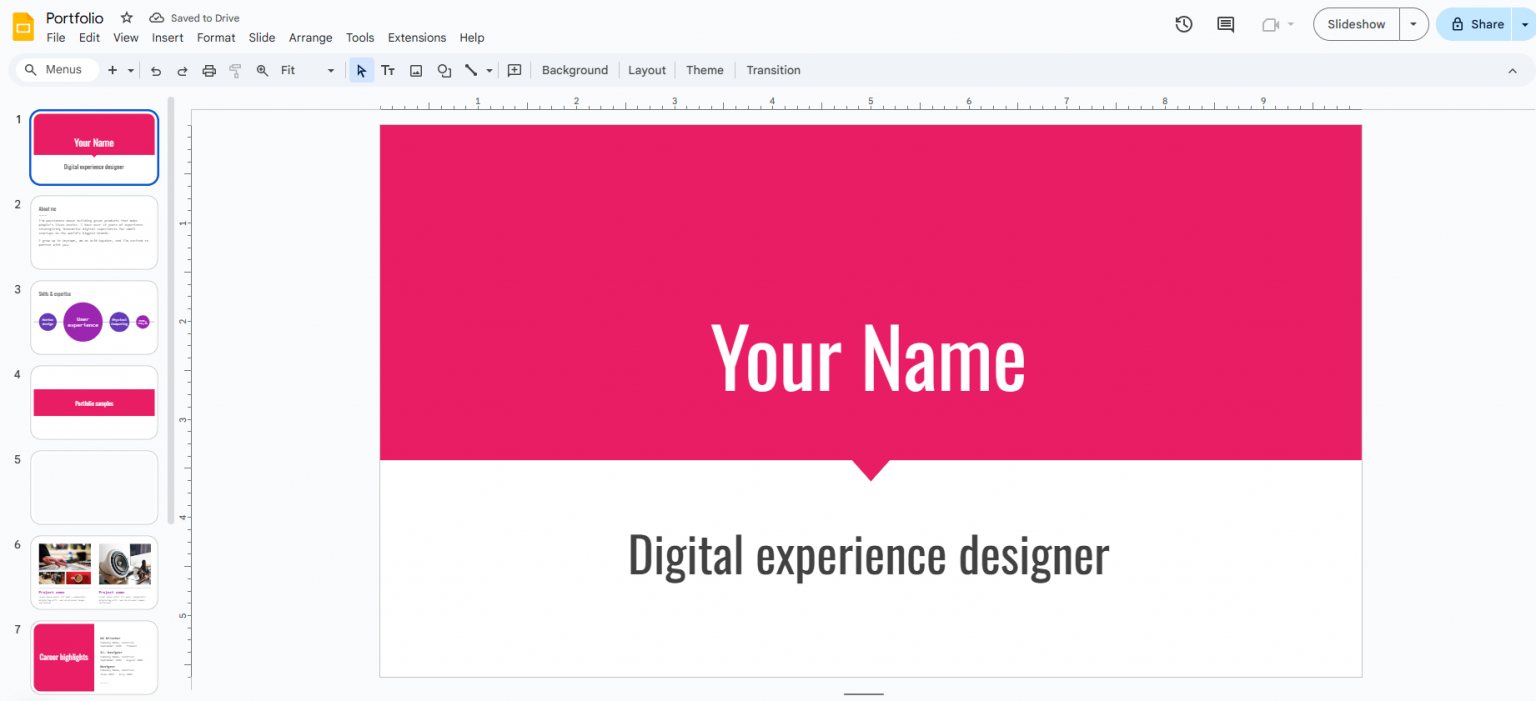
Task: Open the Fit zoom level dropdown
Action: click(x=330, y=70)
